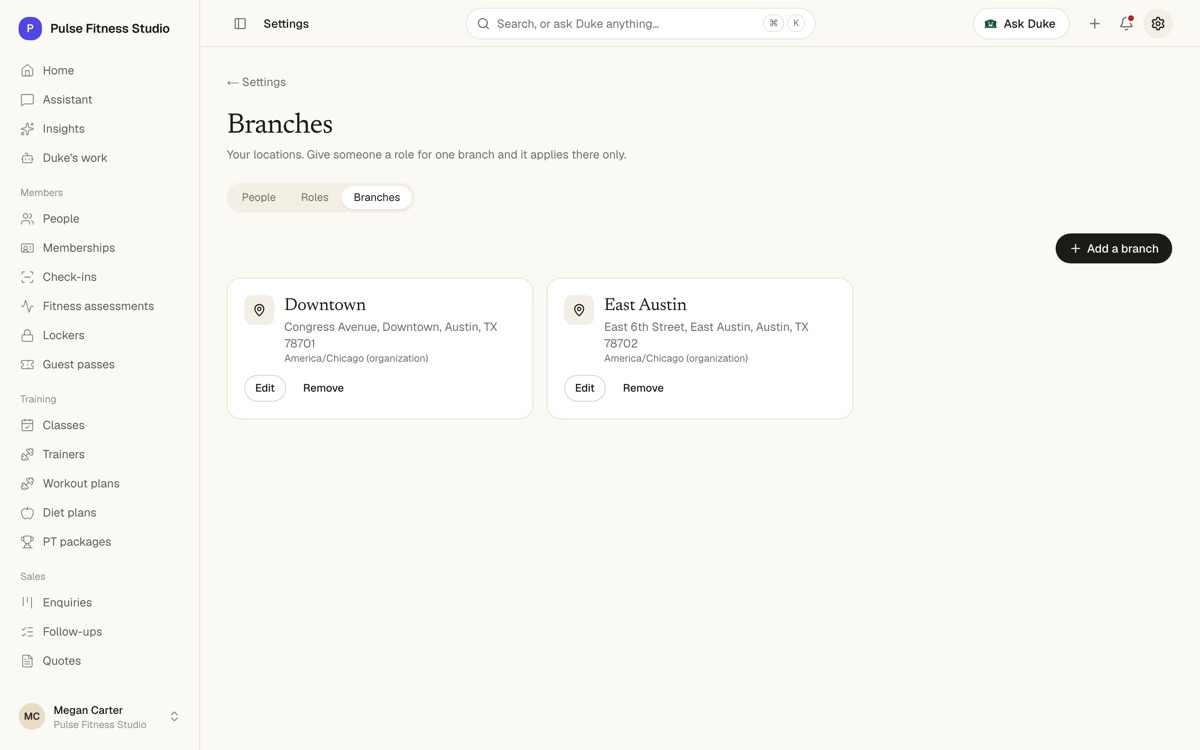
Task: Click the Ask Duke button
Action: pos(1021,24)
